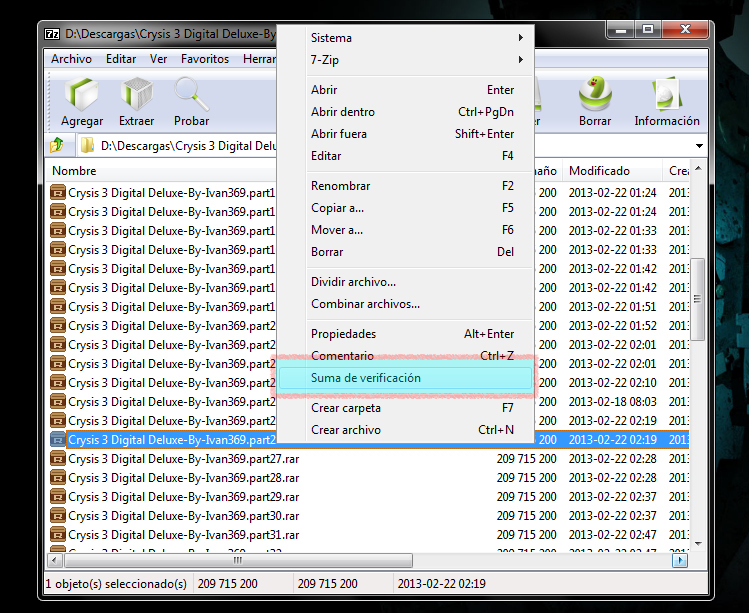749x613 pixels.
Task: Choose Borrar Del in context menu
Action: point(405,252)
